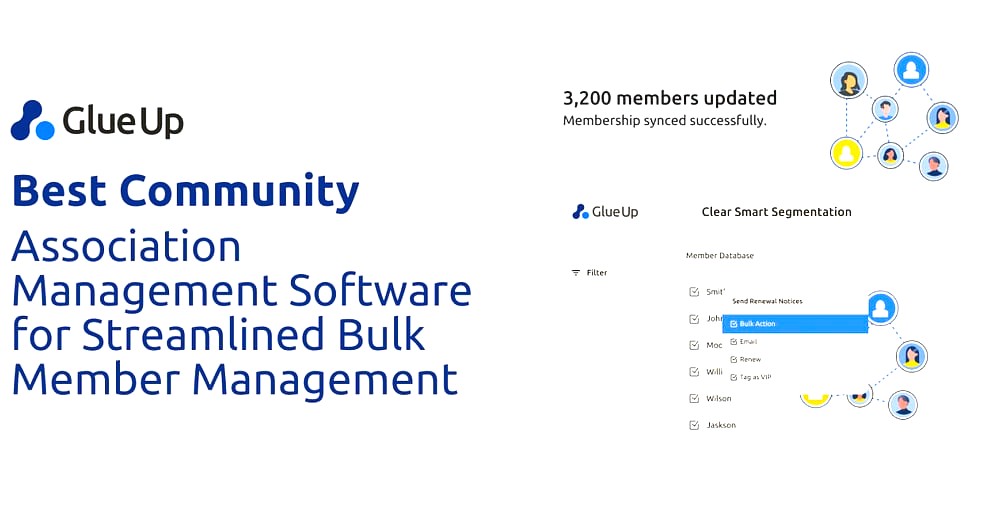This screenshot has width=1000, height=525.
Task: Choose Tag as VIP menu entry
Action: click(751, 377)
